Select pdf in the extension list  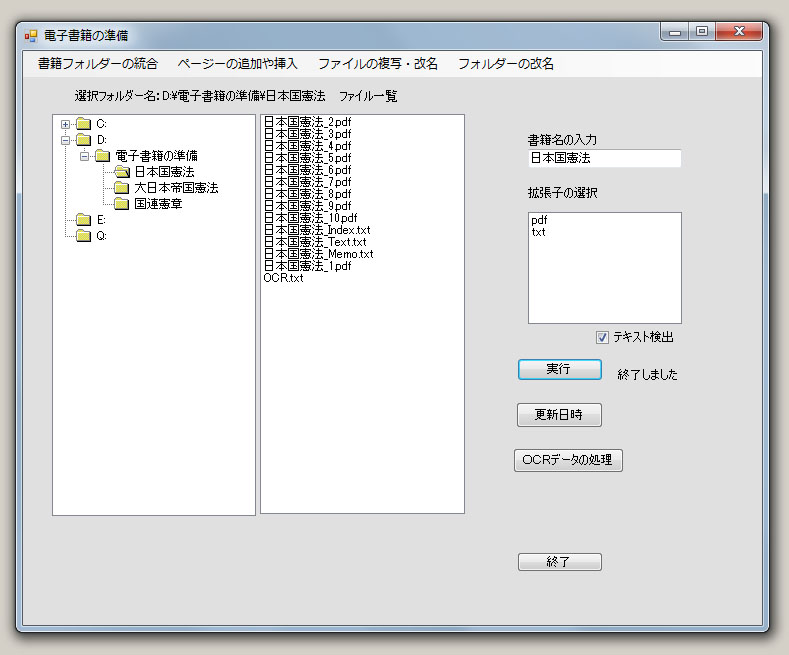coord(539,220)
